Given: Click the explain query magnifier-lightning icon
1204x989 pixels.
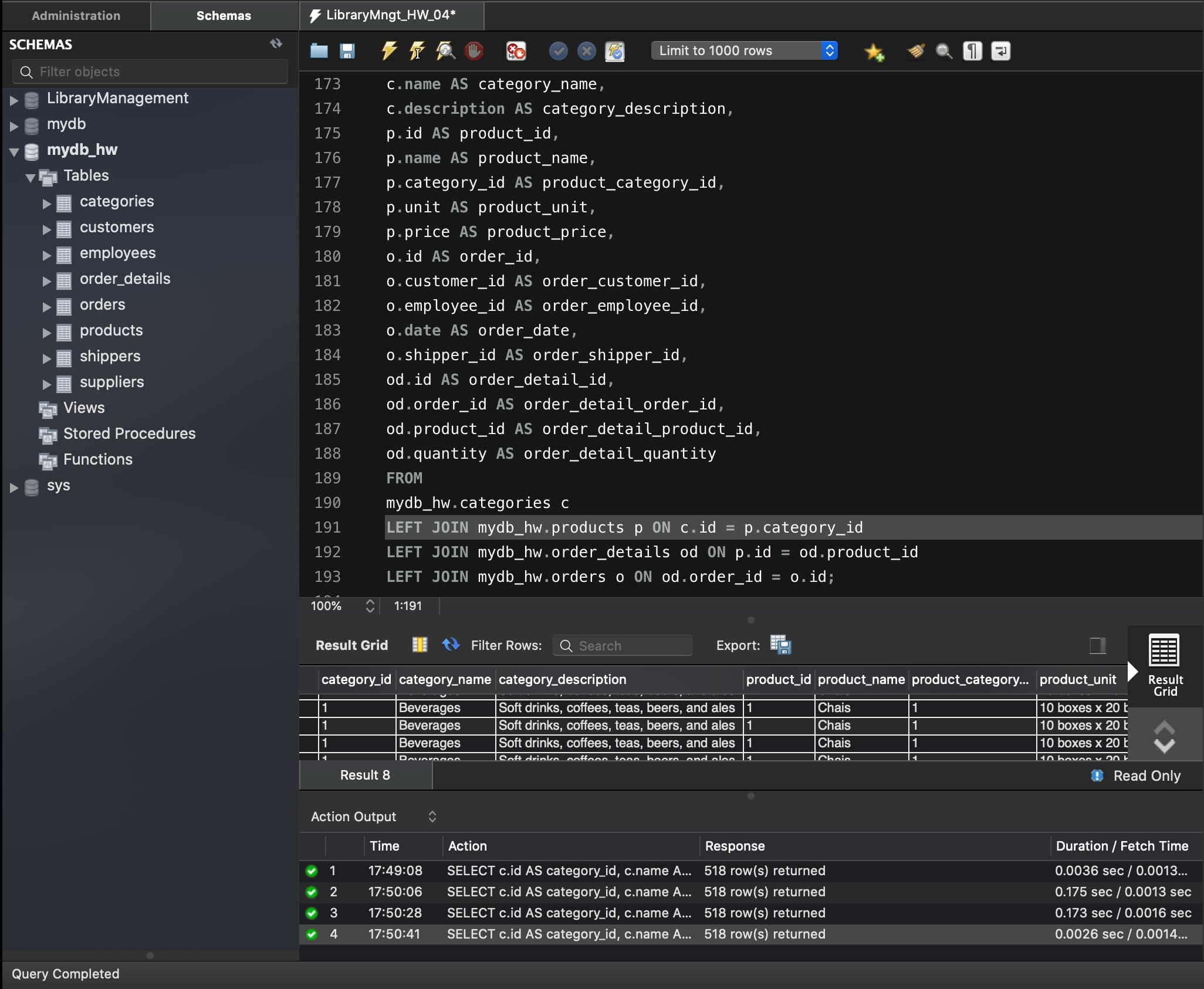Looking at the screenshot, I should [x=445, y=51].
